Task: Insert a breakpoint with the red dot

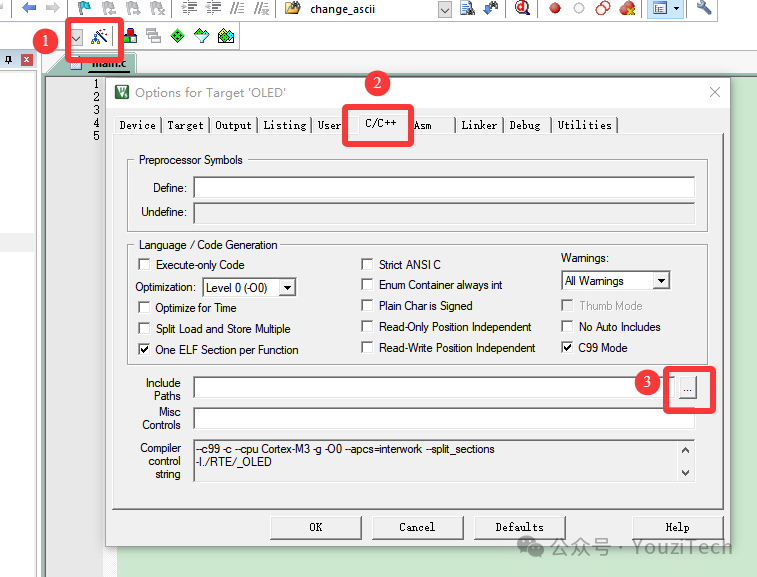Action: (x=555, y=8)
